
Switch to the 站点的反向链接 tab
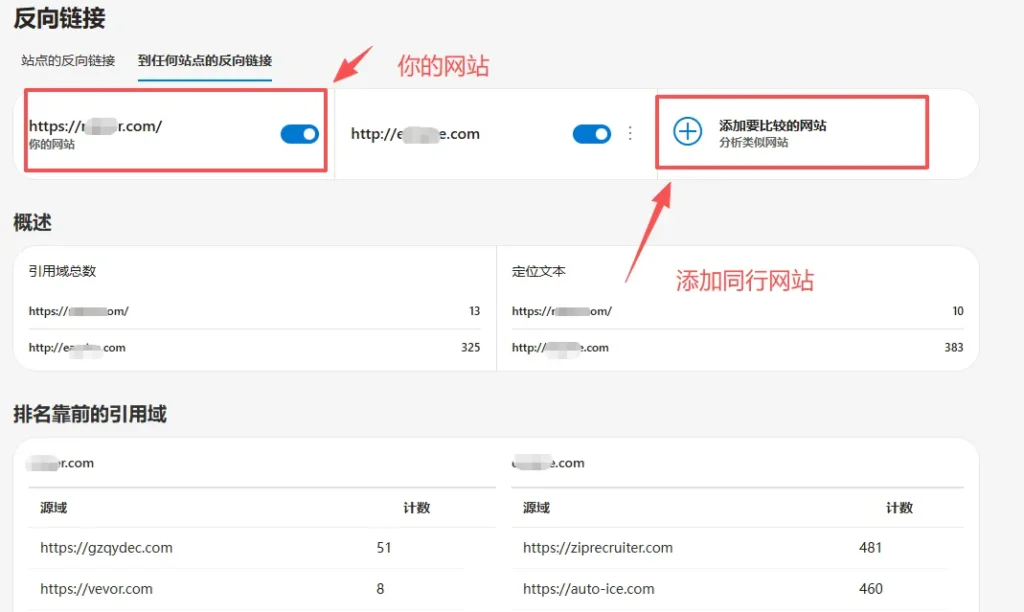(68, 61)
